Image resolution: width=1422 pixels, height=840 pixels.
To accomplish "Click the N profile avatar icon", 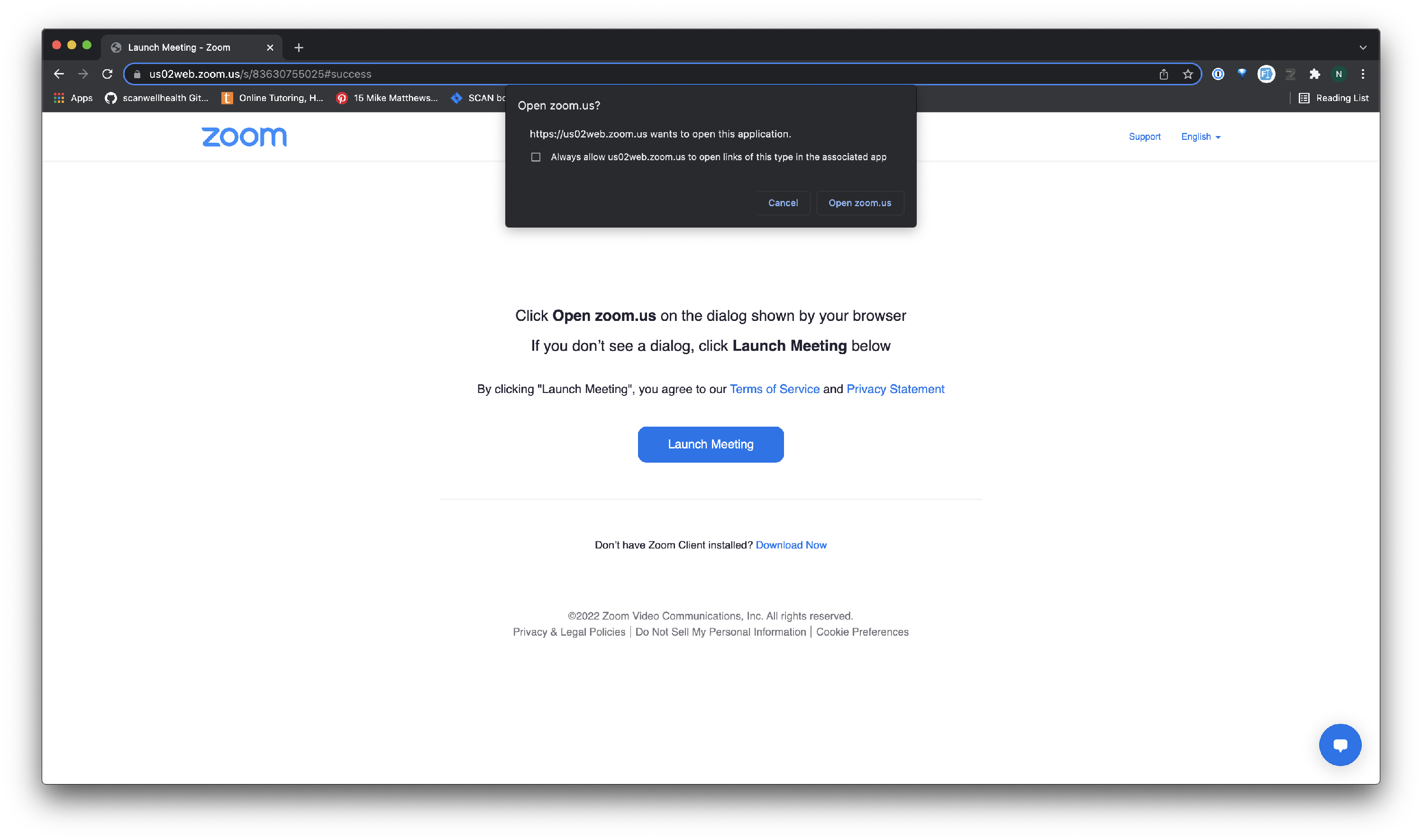I will coord(1338,74).
